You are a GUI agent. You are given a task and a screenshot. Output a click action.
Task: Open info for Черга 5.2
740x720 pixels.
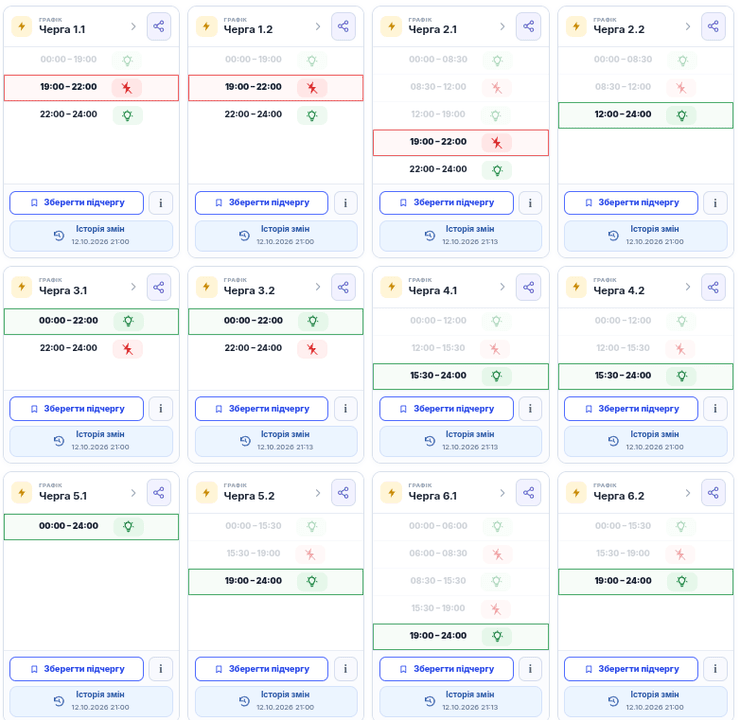click(x=345, y=669)
